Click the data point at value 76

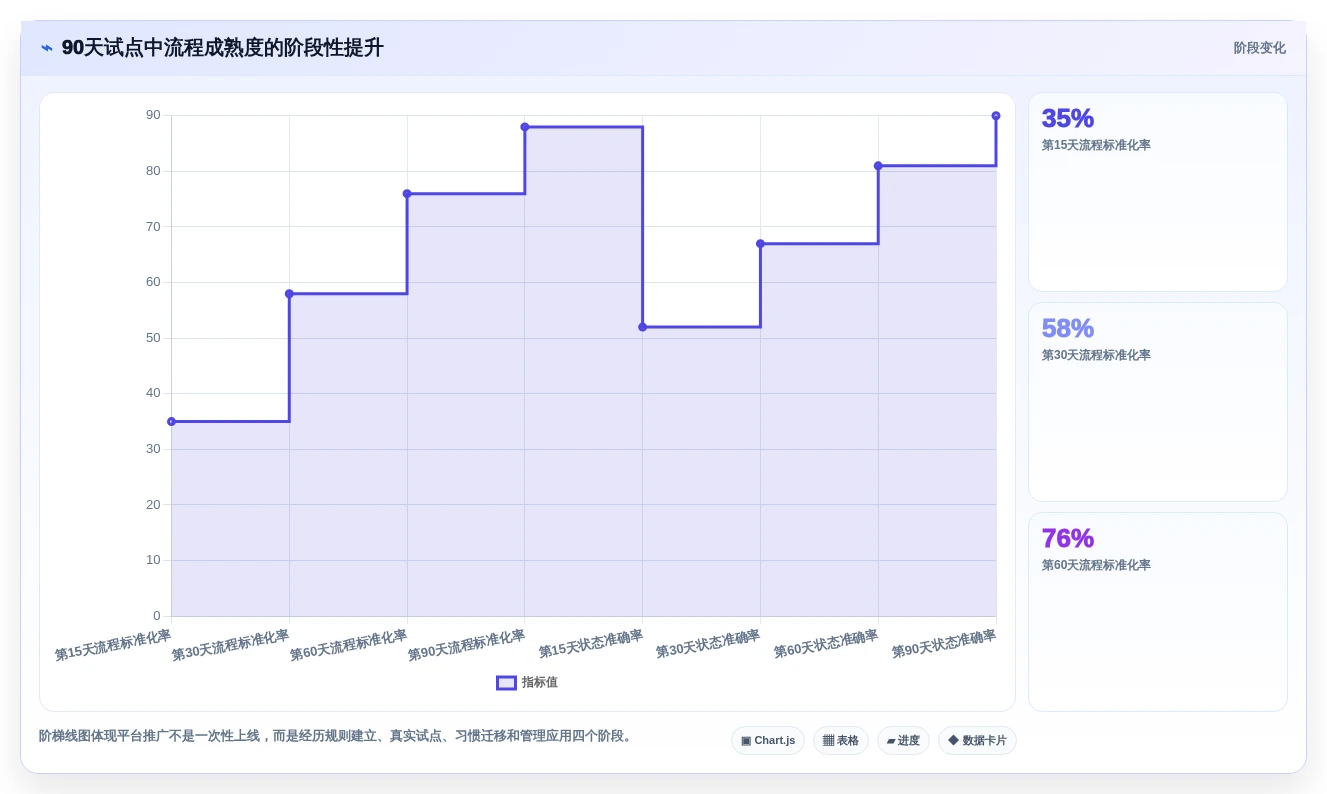tap(407, 194)
